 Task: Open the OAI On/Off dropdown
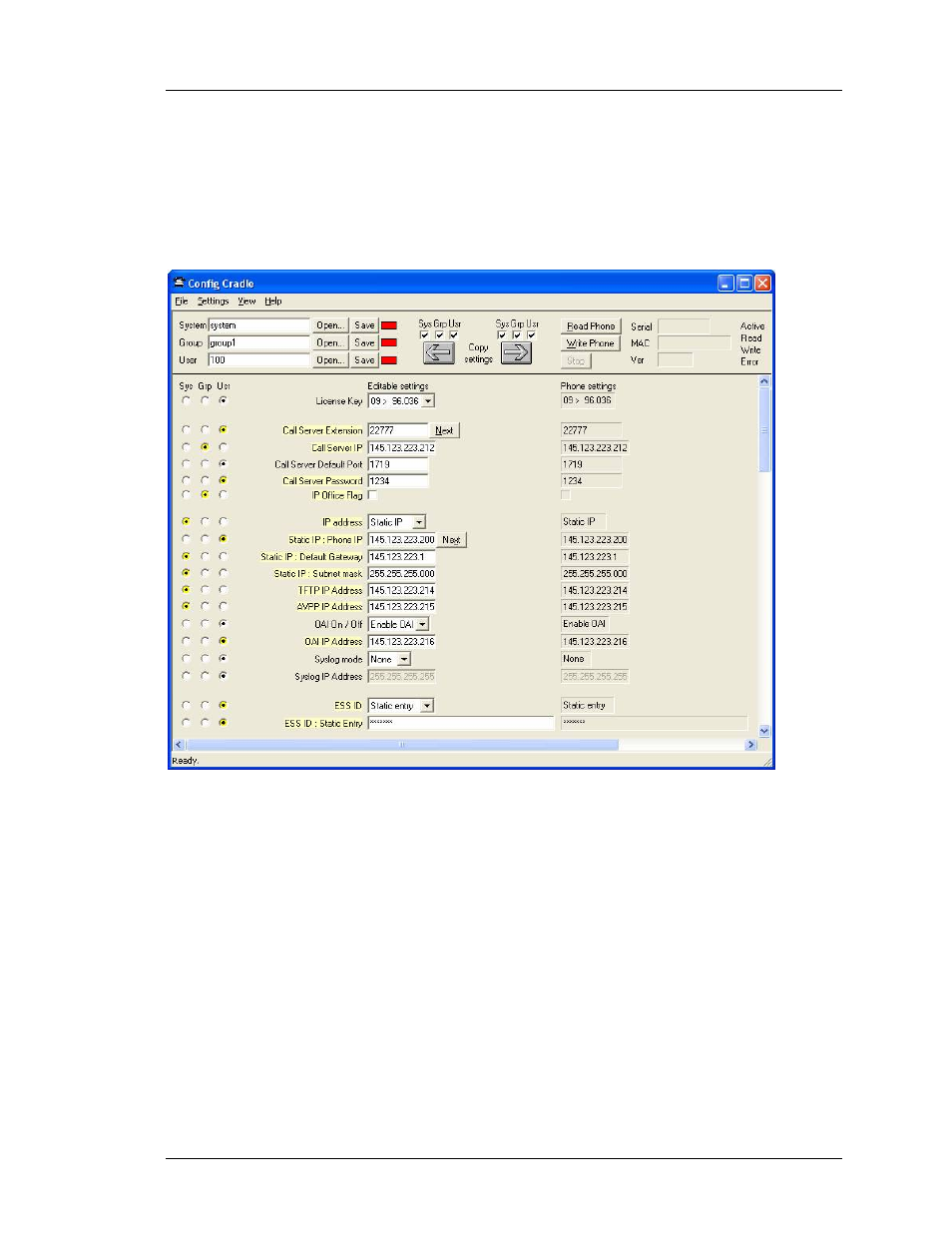pos(422,624)
